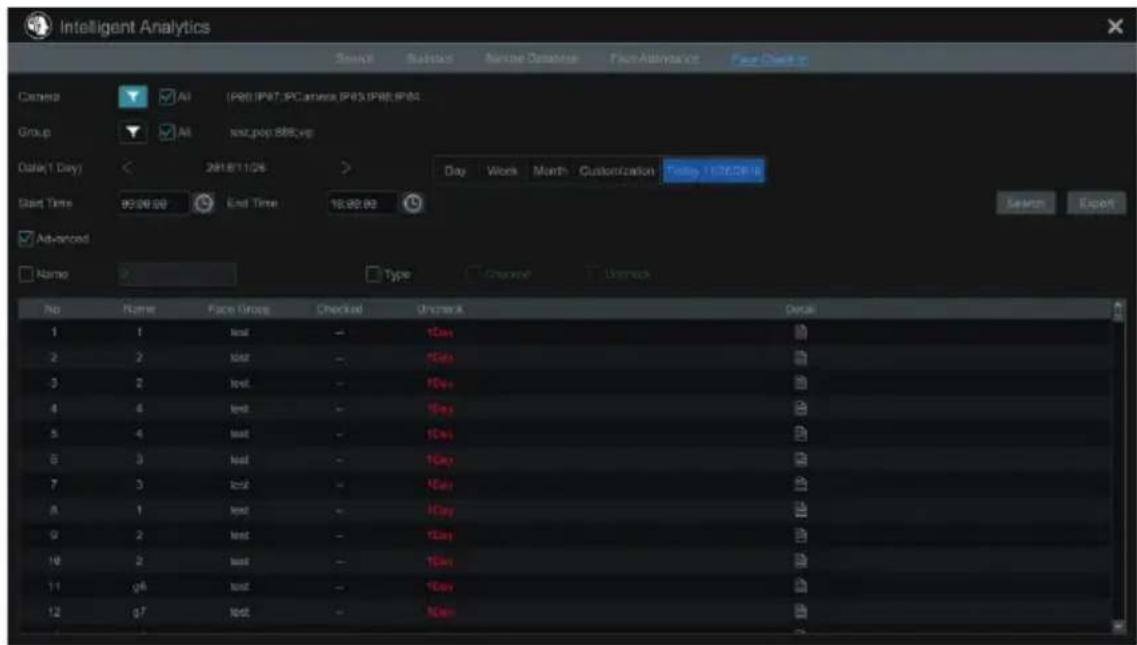
Task: Close the Intelligent Analytics window
Action: pos(1115,27)
